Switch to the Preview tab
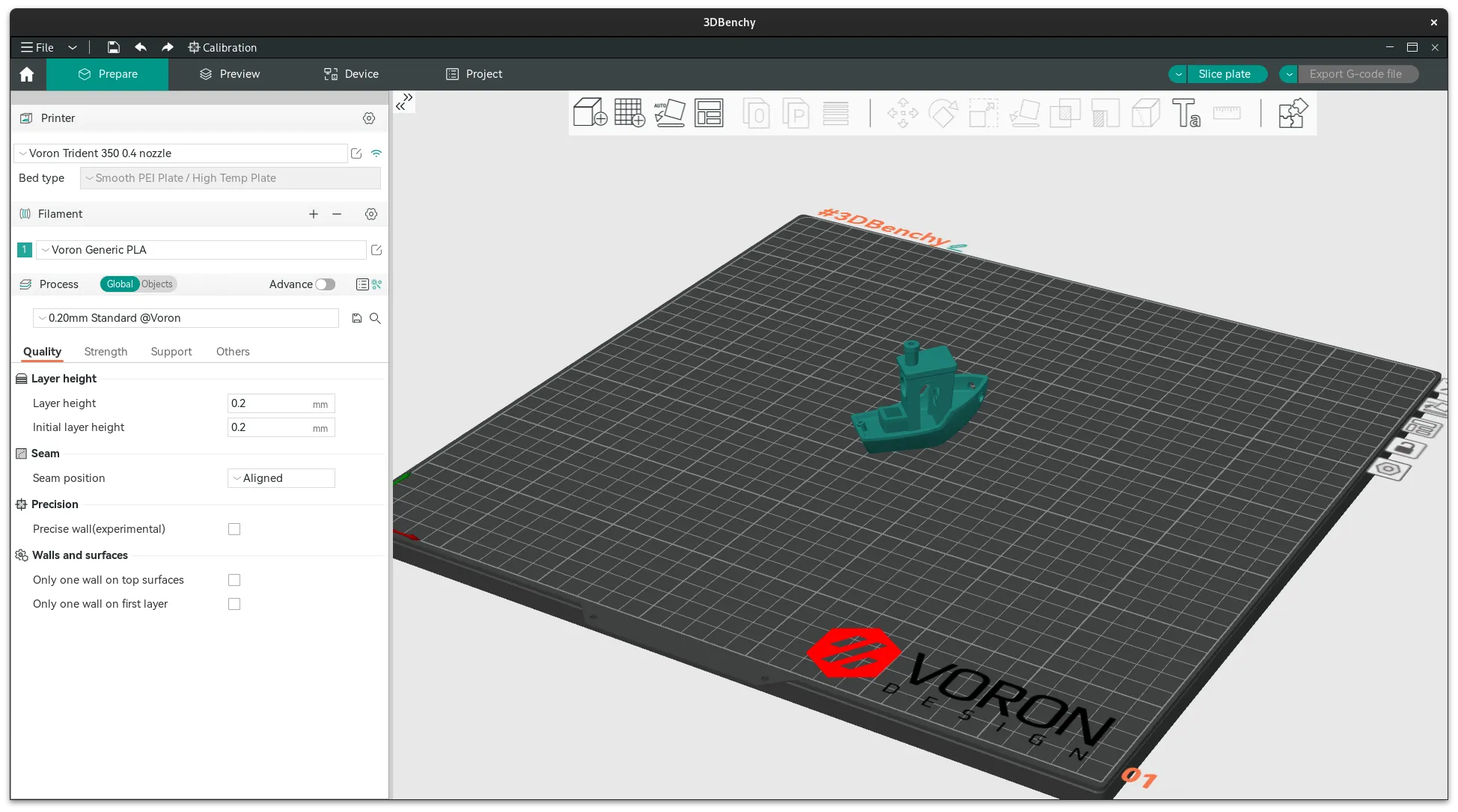1458x812 pixels. pyautogui.click(x=230, y=74)
